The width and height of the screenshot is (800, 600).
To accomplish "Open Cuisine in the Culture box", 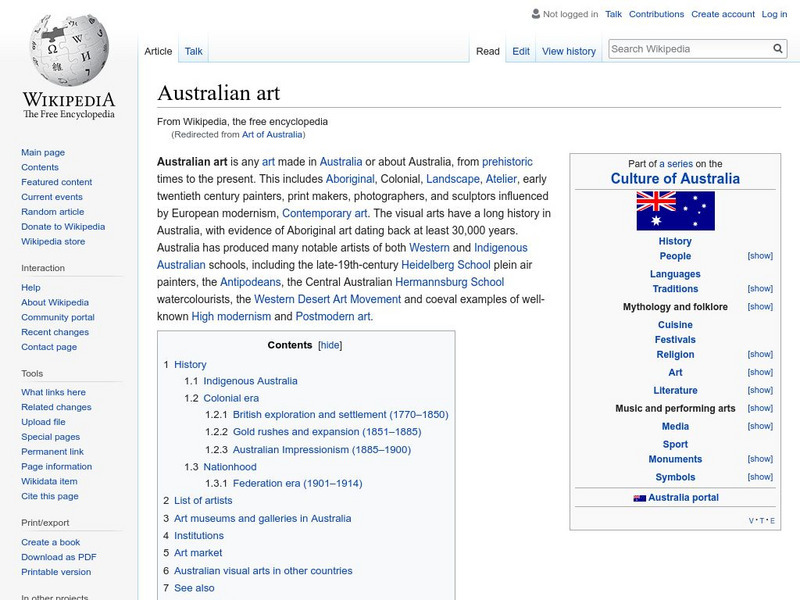I will (x=675, y=324).
